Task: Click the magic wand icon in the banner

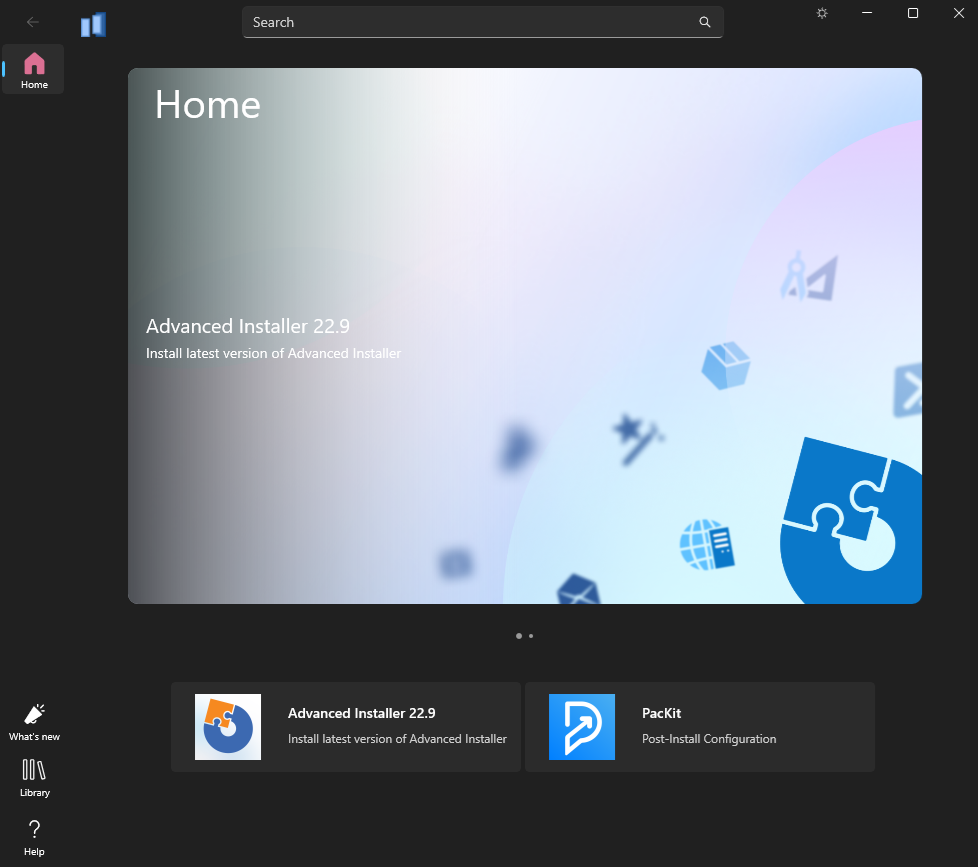Action: coord(637,438)
